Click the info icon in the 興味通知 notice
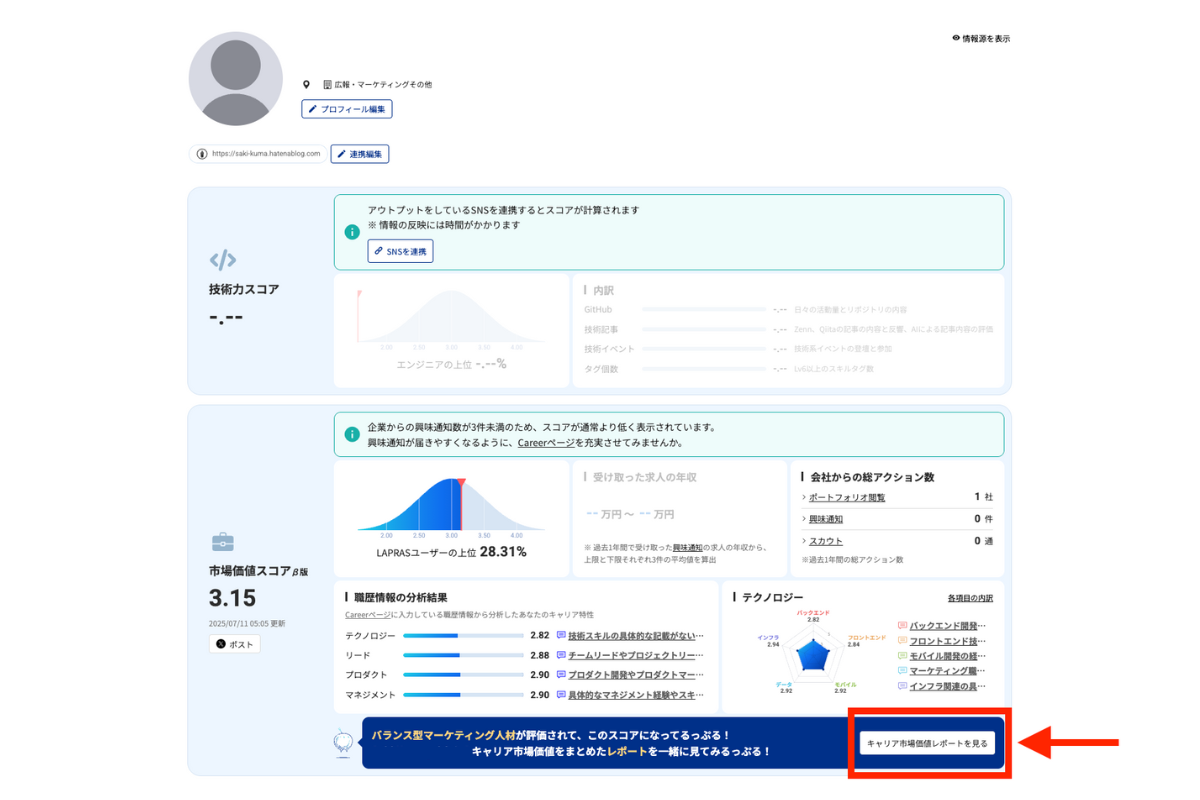The width and height of the screenshot is (1200, 800). tap(352, 435)
